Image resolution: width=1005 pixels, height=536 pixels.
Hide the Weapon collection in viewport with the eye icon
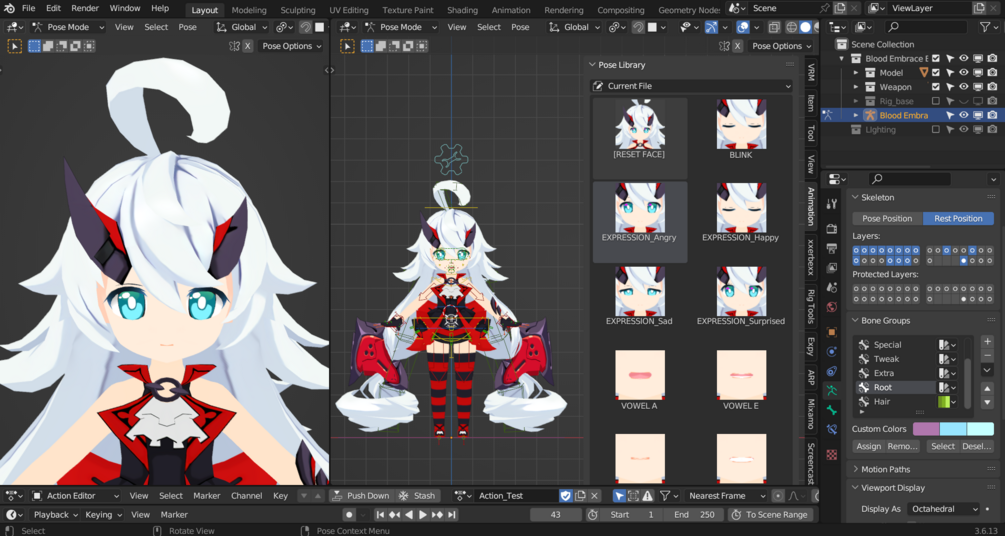tap(964, 87)
